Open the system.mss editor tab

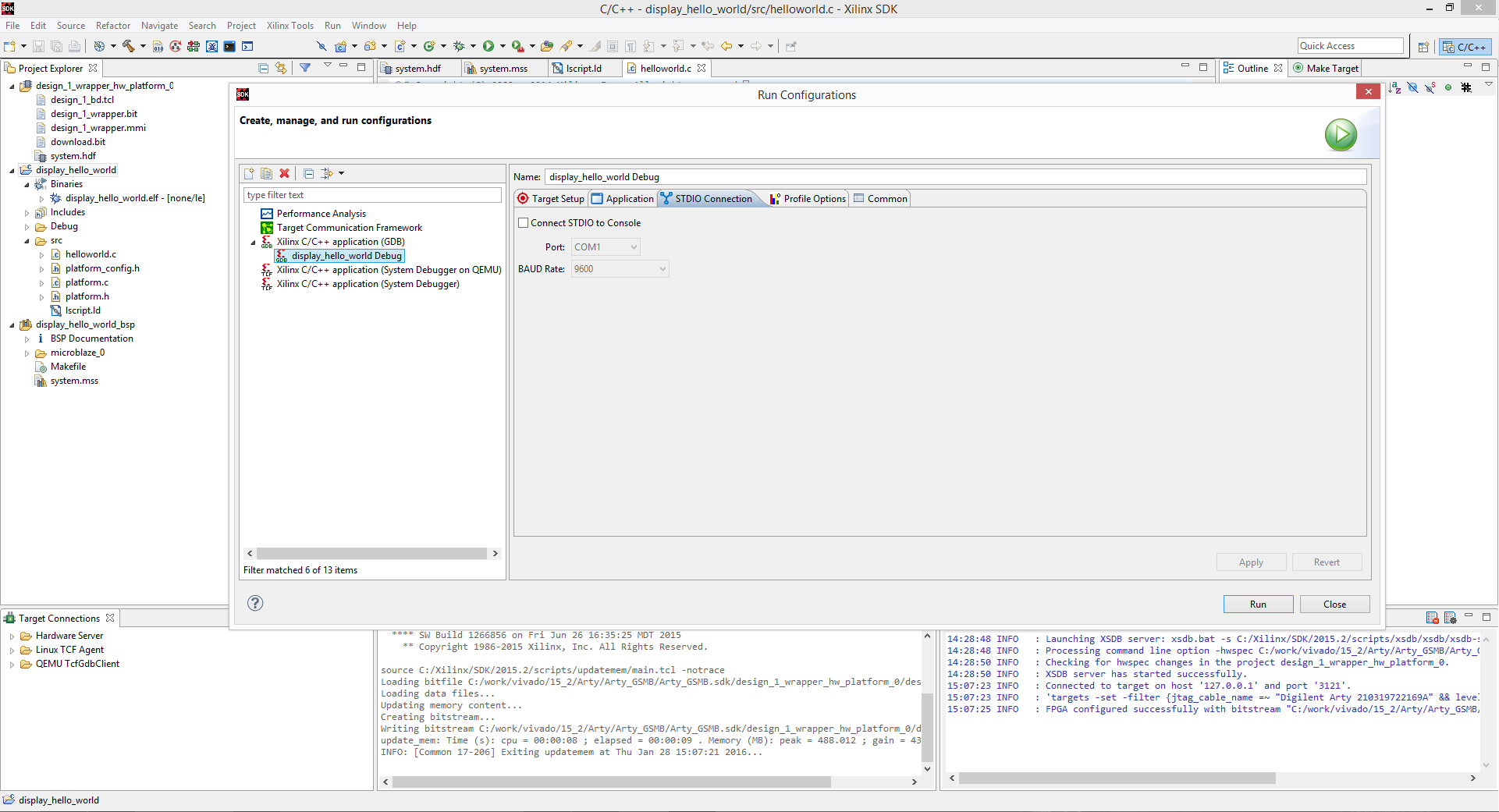pyautogui.click(x=503, y=69)
